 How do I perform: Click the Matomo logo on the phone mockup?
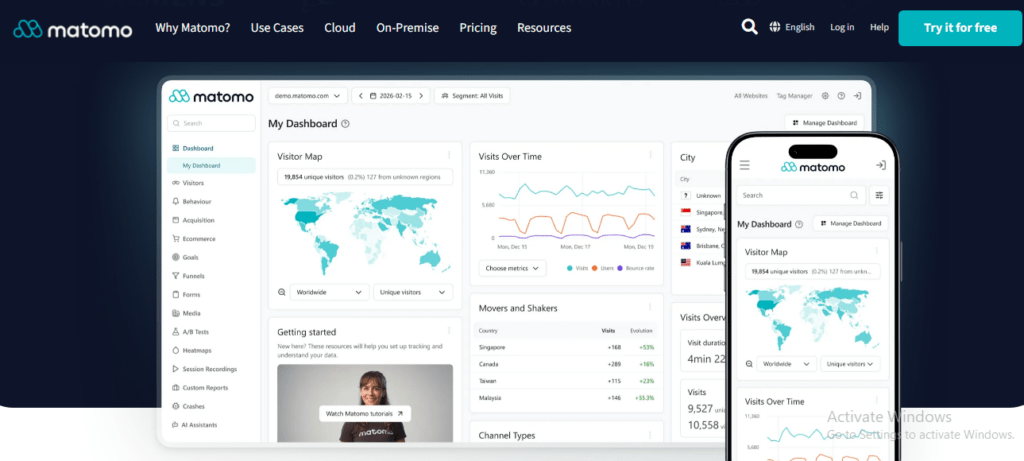tap(813, 167)
